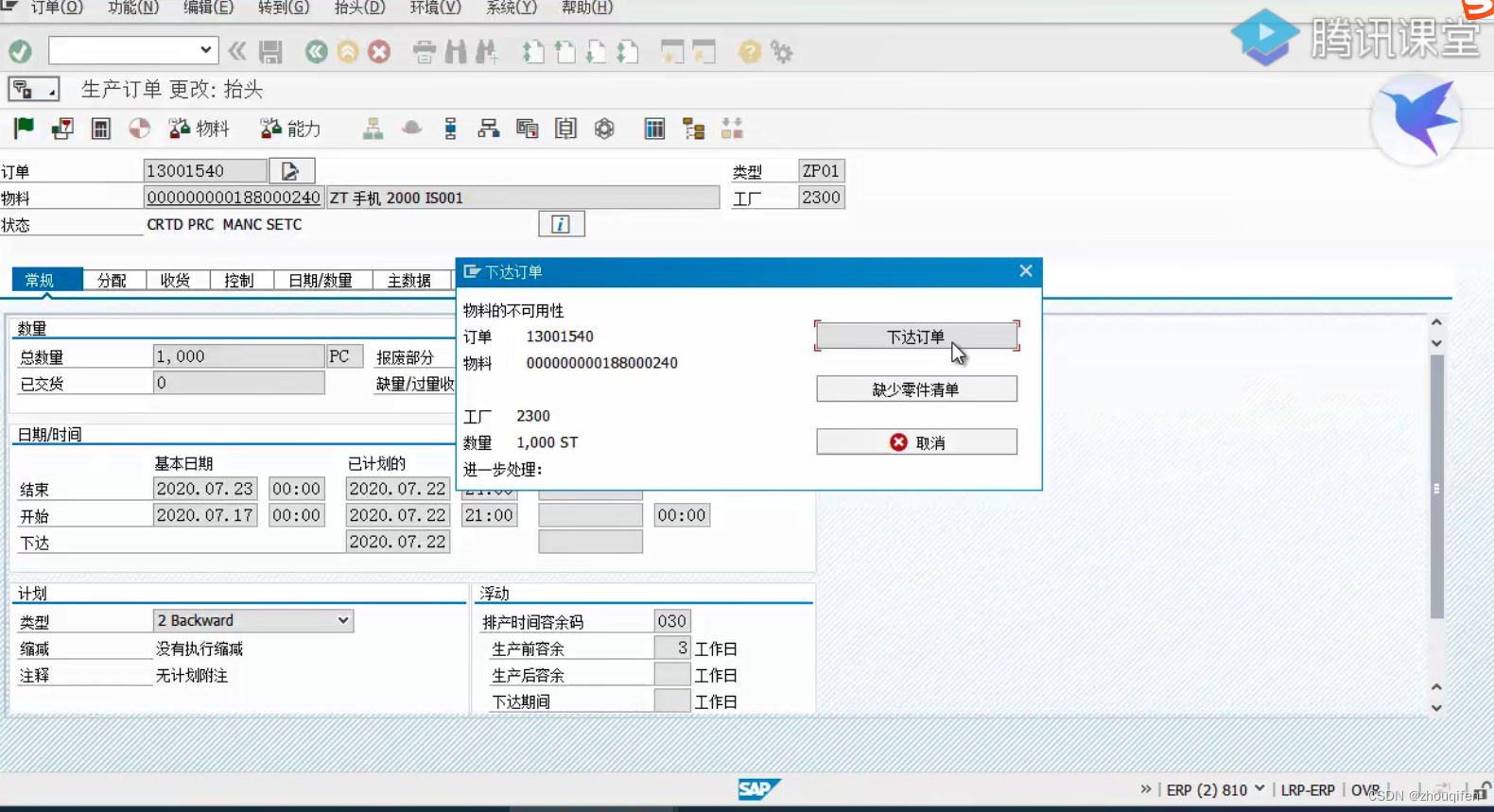Click the 订单 number field 13001540
Viewport: 1494px width, 812px height.
point(205,171)
